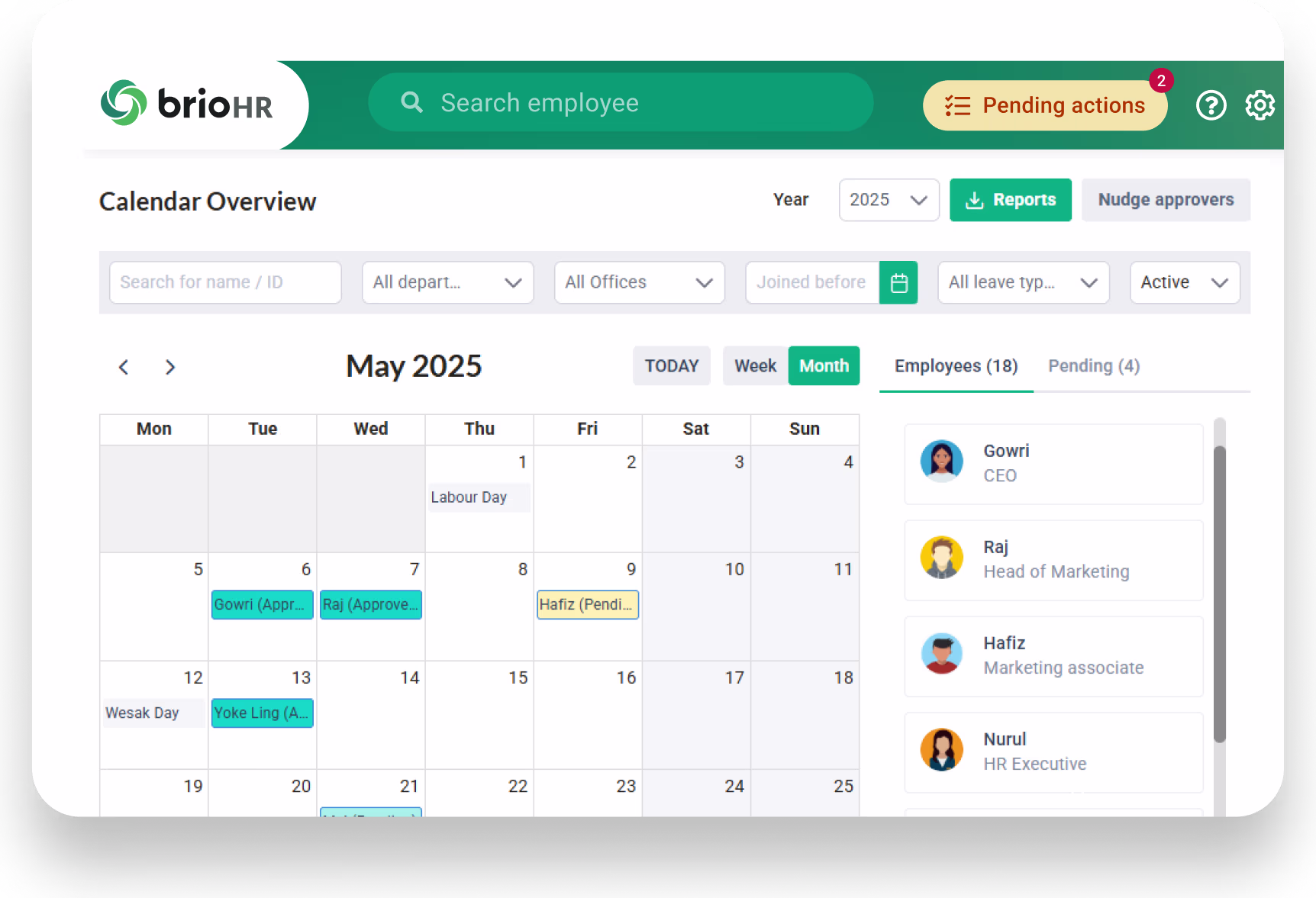Click the BrioHR logo
The height and width of the screenshot is (898, 1316).
187,103
